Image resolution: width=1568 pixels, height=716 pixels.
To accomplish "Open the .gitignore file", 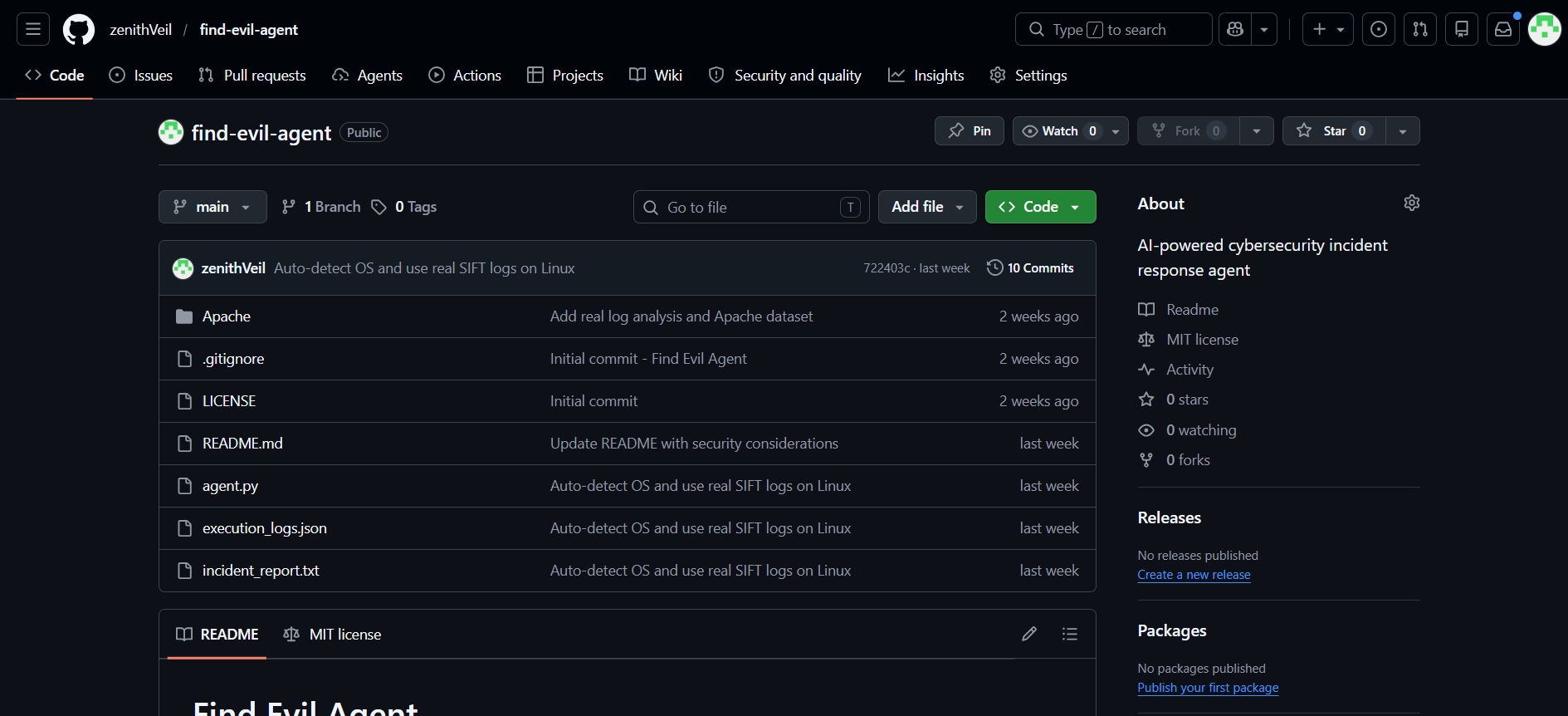I will pyautogui.click(x=233, y=359).
